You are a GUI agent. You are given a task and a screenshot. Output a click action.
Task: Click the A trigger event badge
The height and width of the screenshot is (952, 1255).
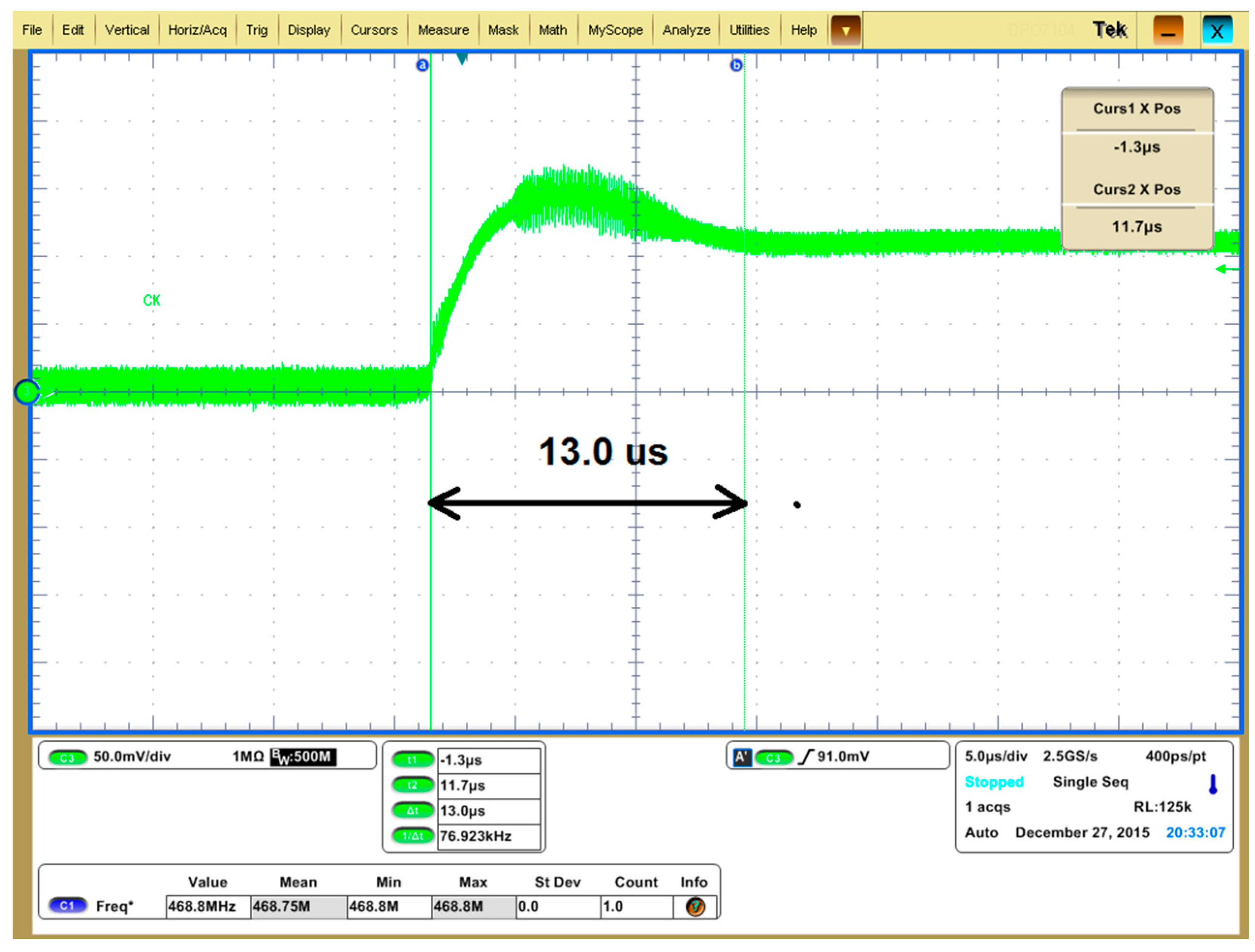click(x=742, y=757)
